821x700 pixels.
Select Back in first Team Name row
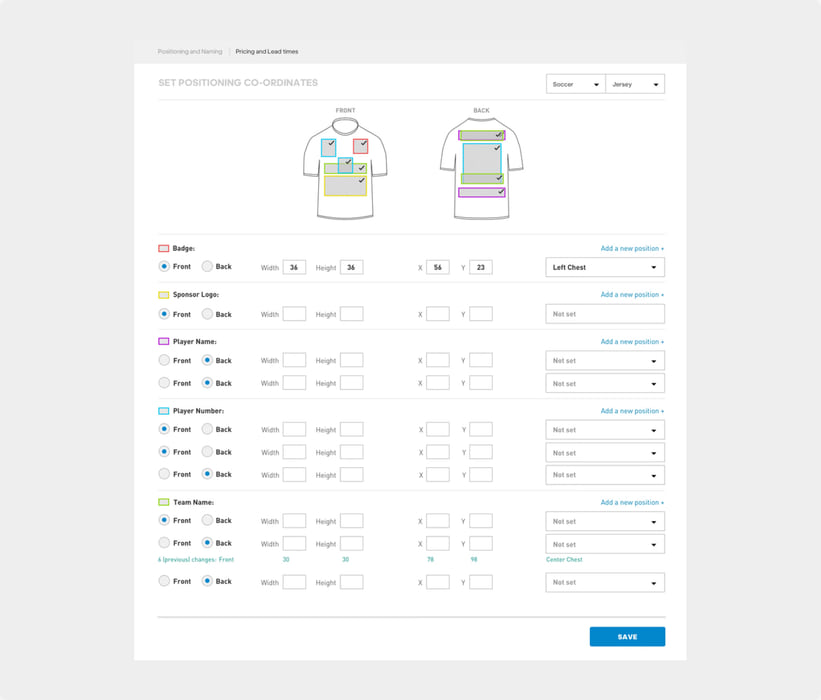point(207,520)
